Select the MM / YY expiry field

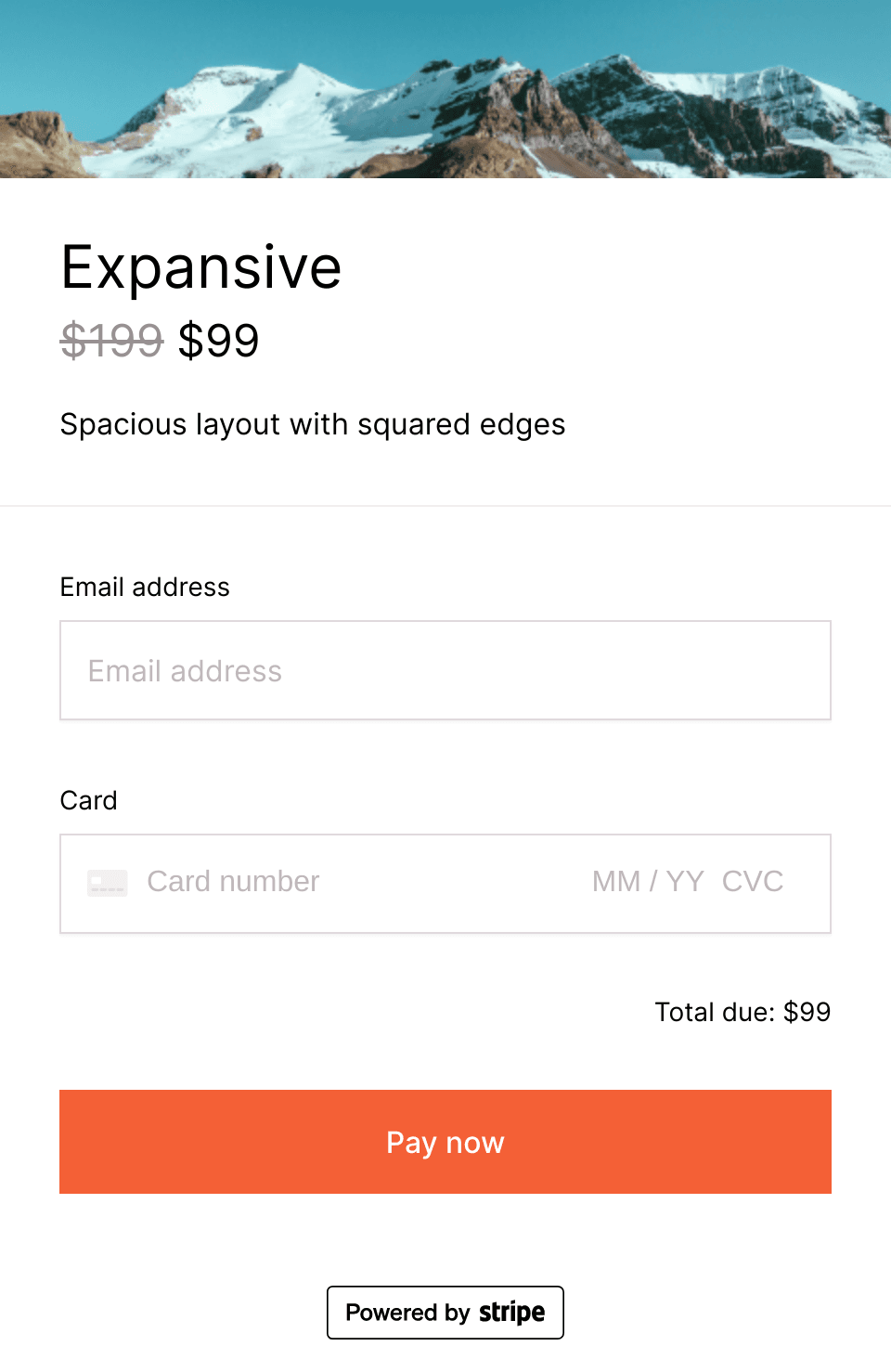[648, 881]
